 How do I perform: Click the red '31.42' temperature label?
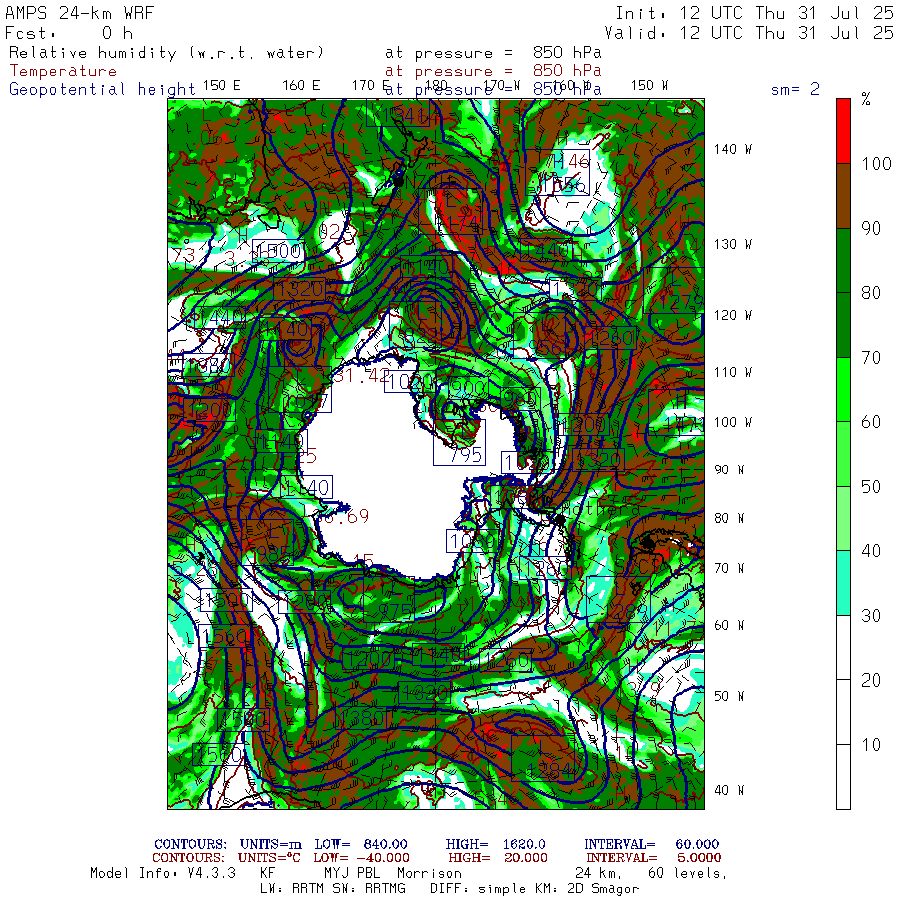pos(362,376)
